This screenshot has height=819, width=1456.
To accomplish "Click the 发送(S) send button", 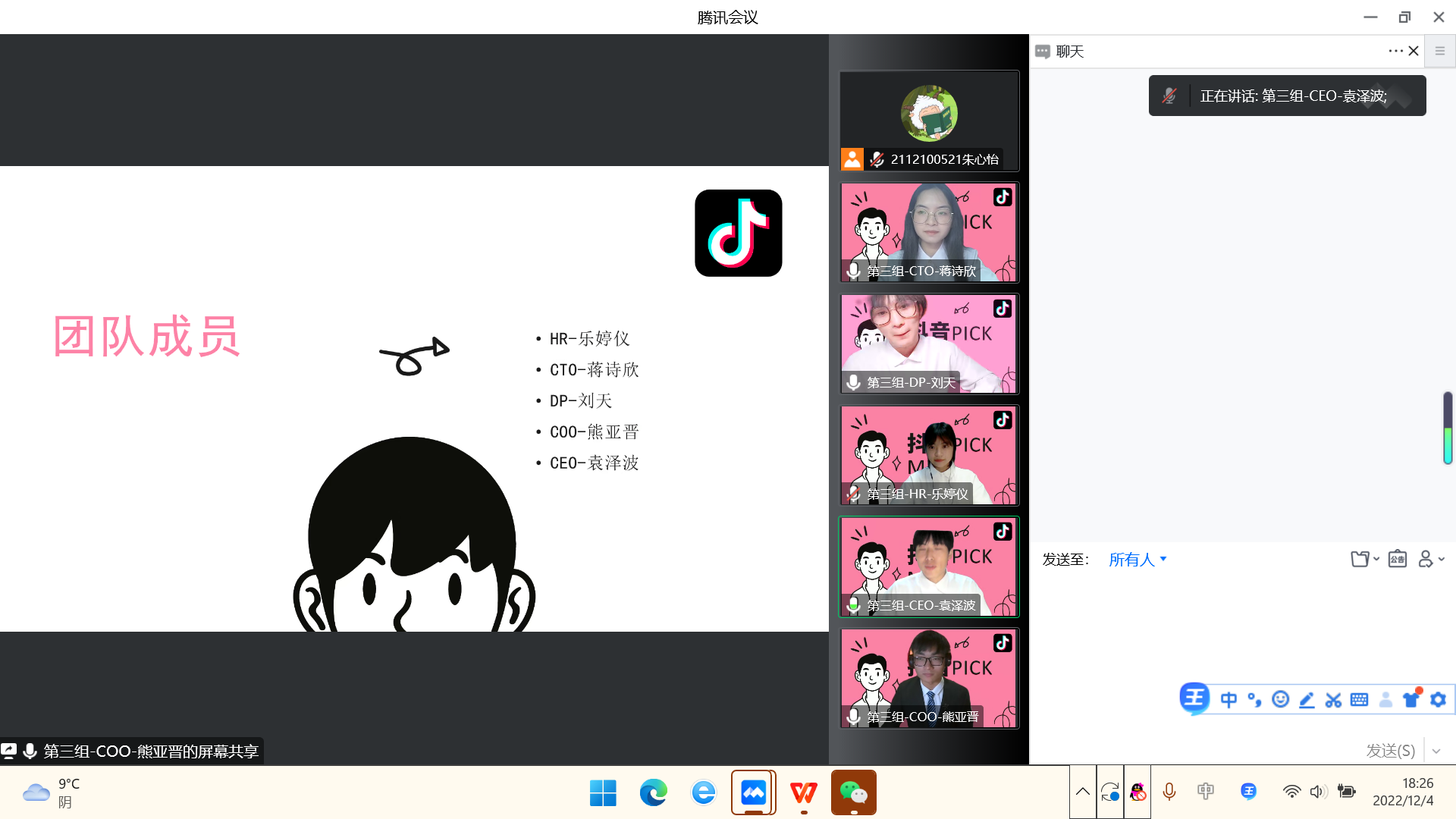I will (x=1390, y=751).
